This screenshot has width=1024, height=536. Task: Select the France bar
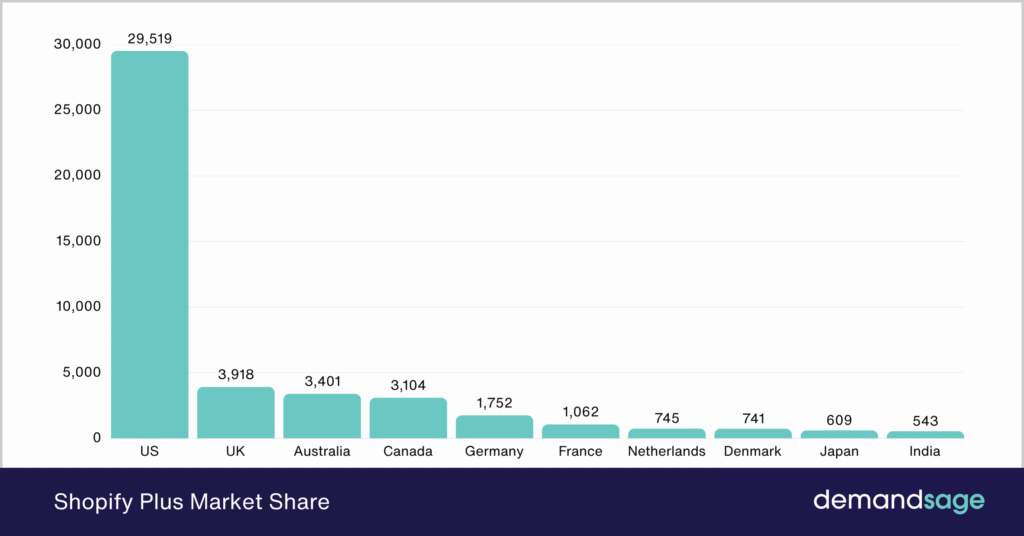[x=581, y=432]
